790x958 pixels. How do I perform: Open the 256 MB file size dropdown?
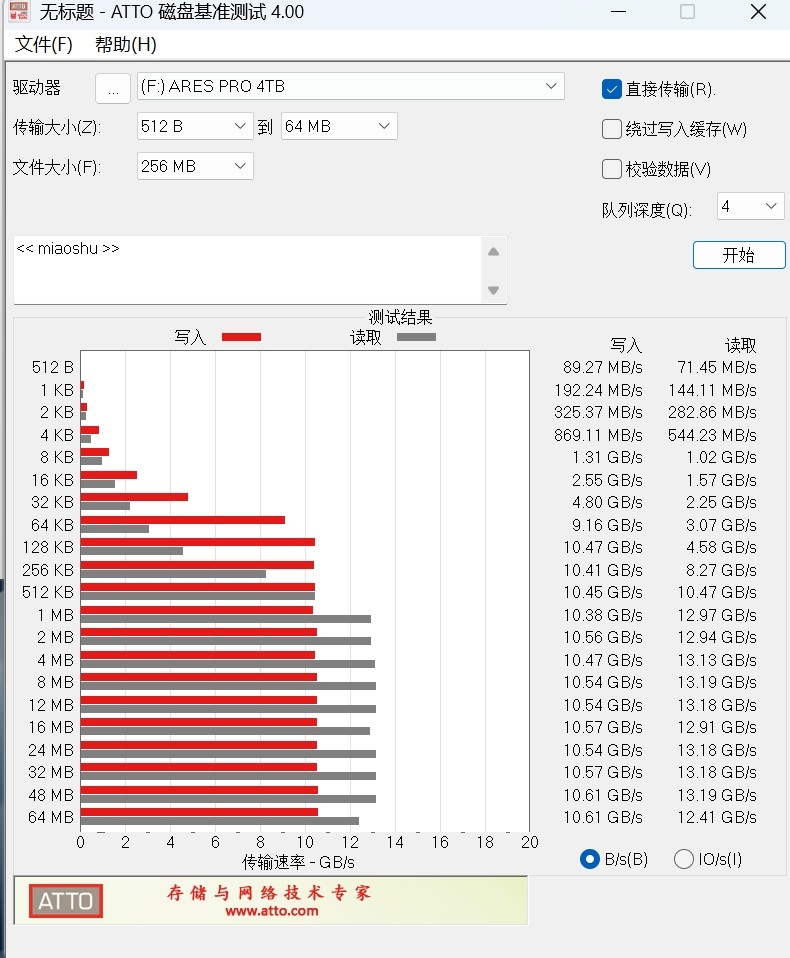click(195, 166)
